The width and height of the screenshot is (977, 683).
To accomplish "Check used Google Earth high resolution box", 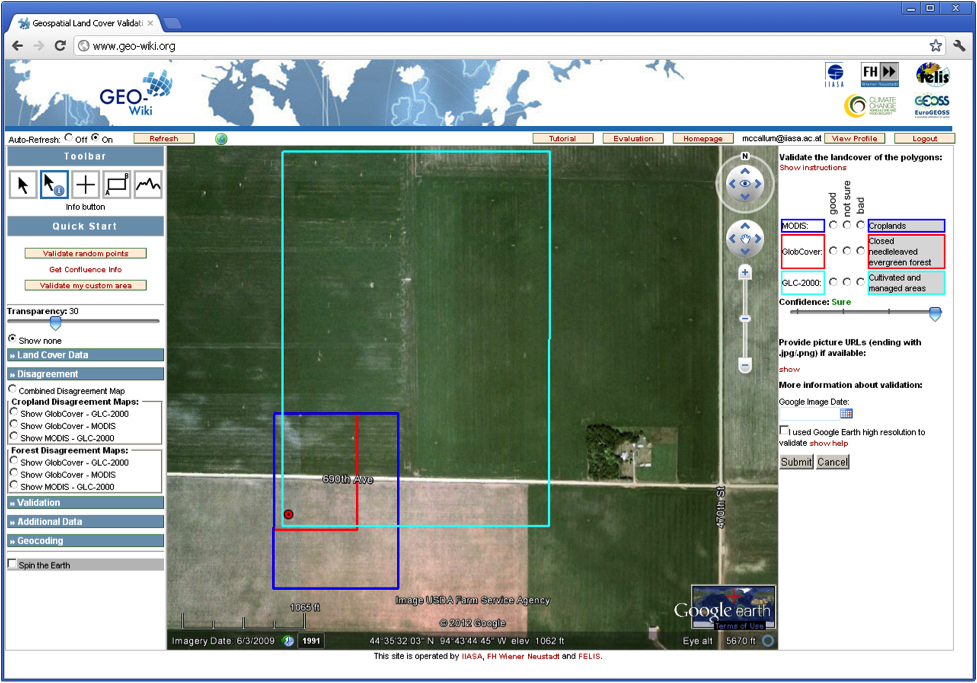I will (784, 430).
